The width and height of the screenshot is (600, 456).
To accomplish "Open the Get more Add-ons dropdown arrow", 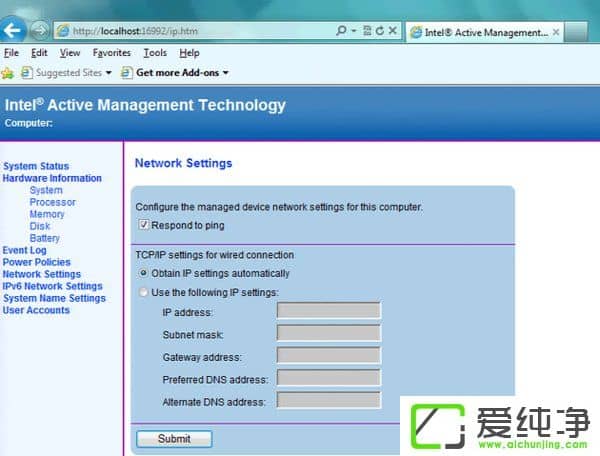I will [226, 73].
